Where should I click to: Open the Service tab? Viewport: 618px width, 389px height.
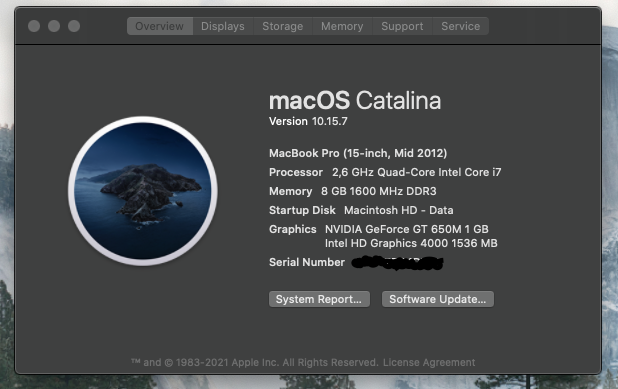pyautogui.click(x=460, y=26)
